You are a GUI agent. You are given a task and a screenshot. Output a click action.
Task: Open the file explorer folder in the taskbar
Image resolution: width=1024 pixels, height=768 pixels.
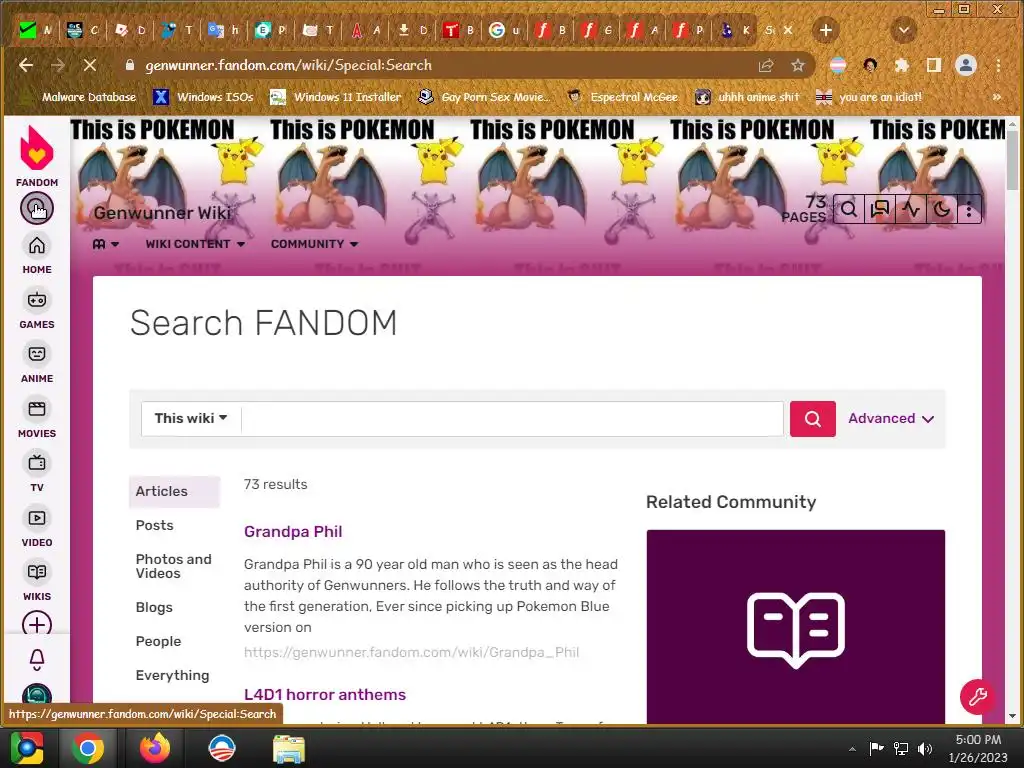pyautogui.click(x=288, y=749)
